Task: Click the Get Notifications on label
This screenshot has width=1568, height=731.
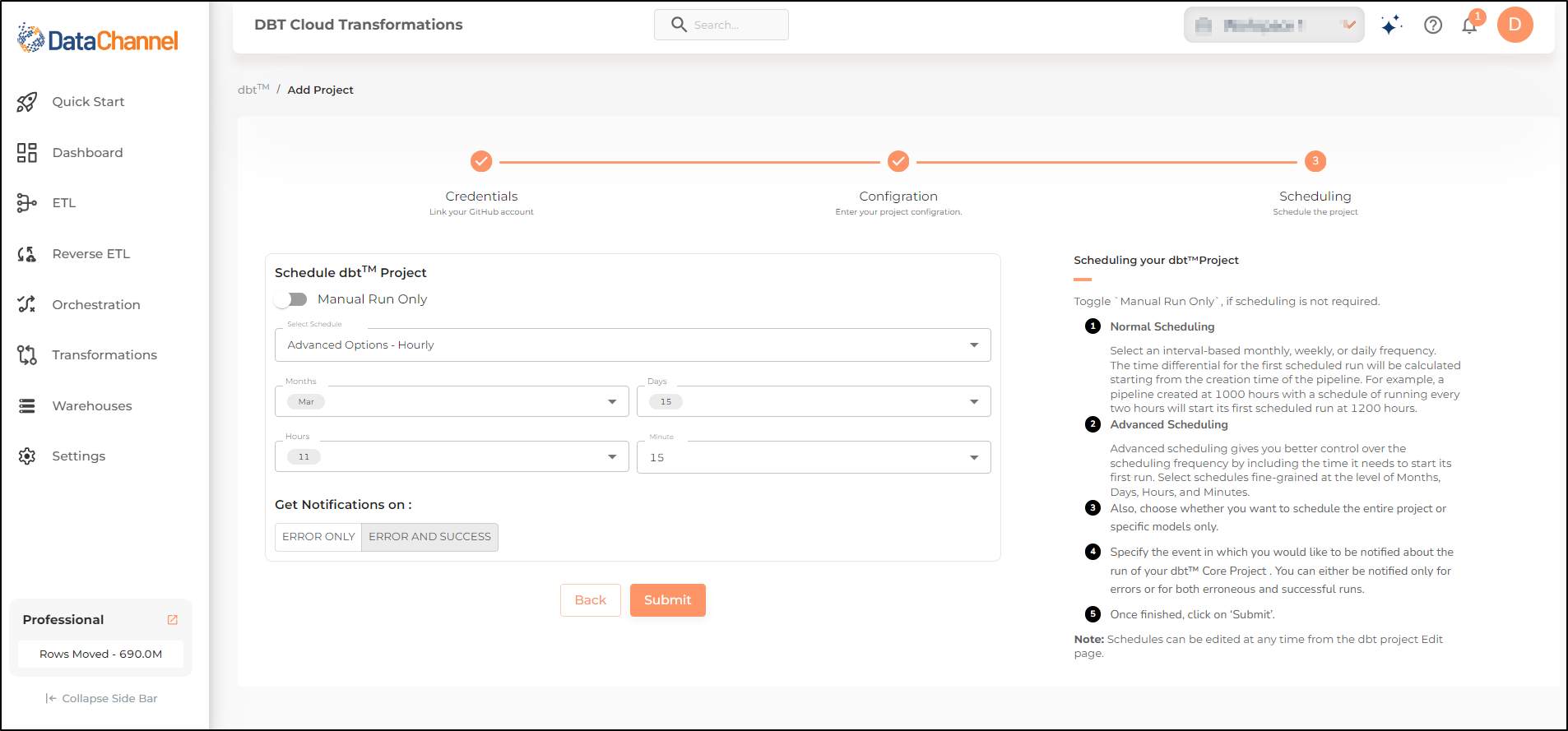Action: click(343, 505)
